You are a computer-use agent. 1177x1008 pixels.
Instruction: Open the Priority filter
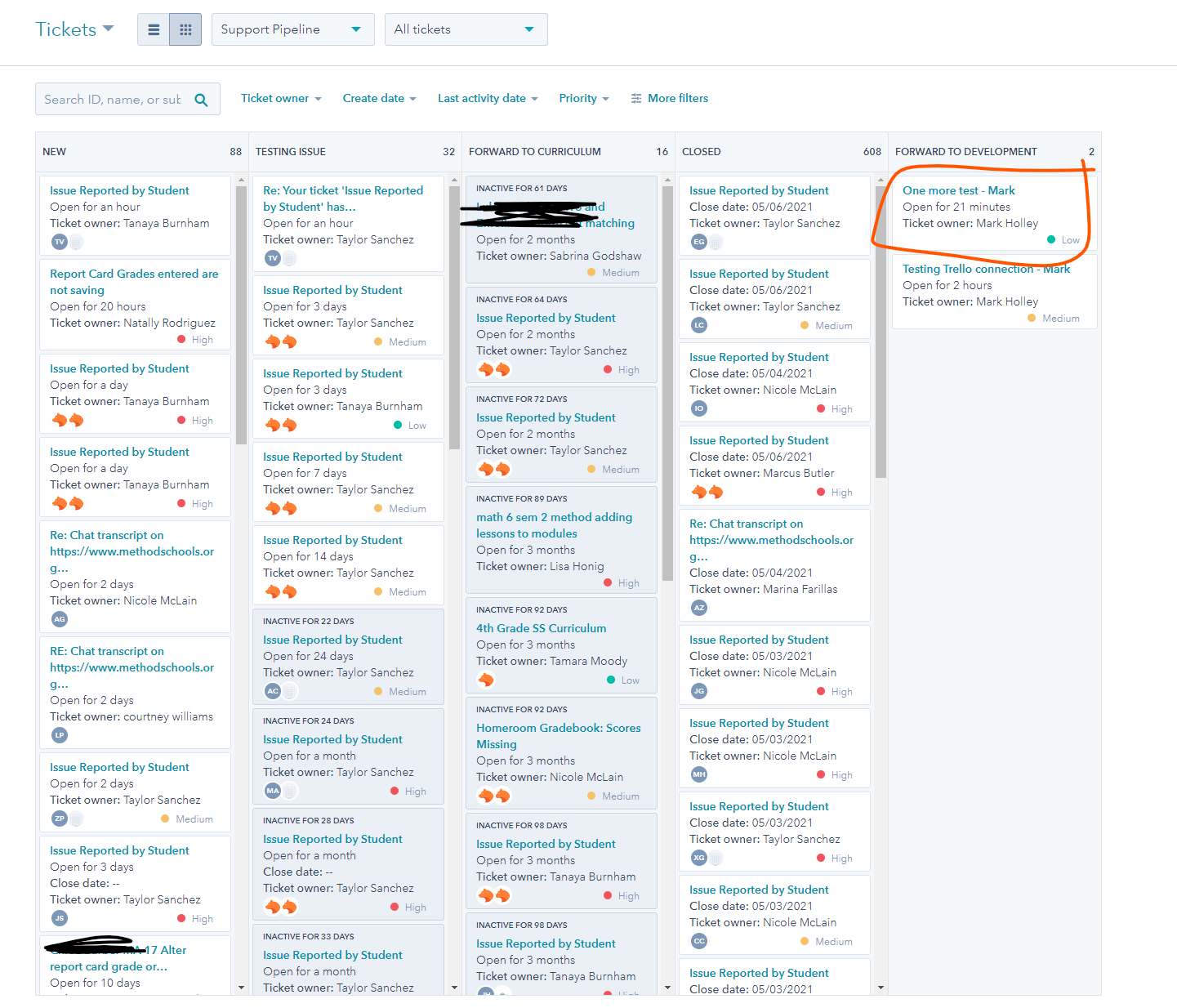583,99
